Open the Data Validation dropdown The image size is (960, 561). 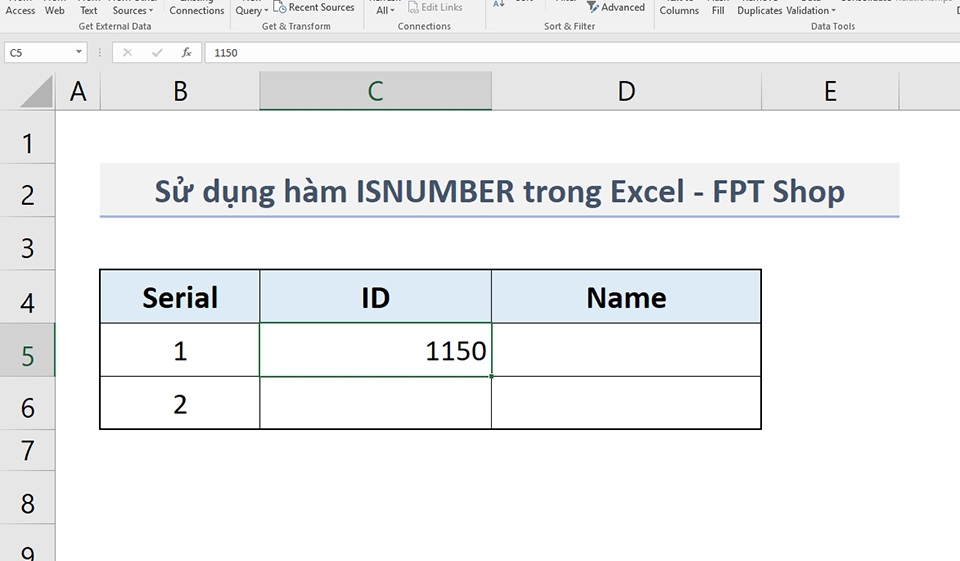[x=811, y=10]
